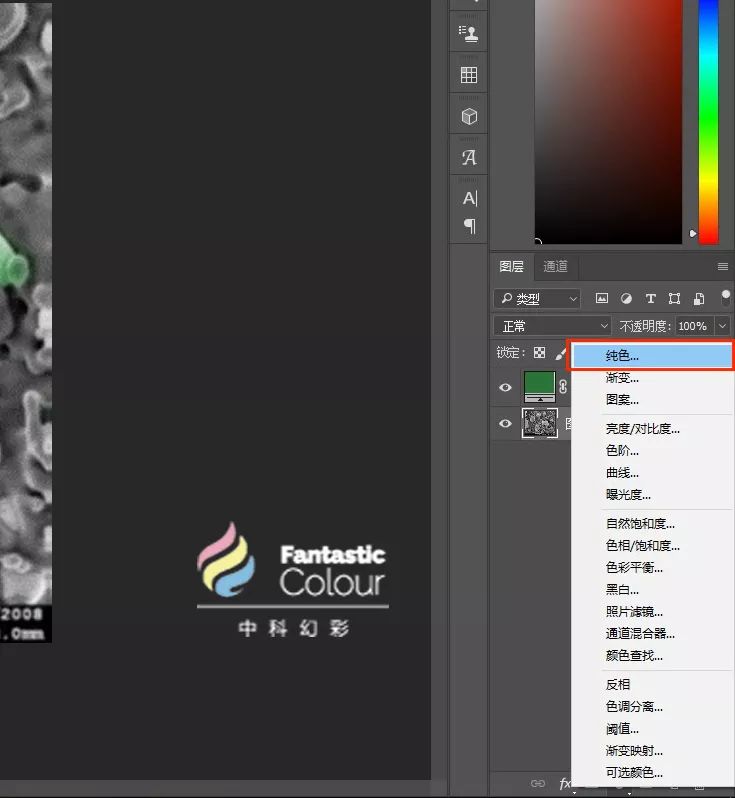Expand the 不透明度 opacity slider arrow
The width and height of the screenshot is (735, 798).
[x=722, y=326]
